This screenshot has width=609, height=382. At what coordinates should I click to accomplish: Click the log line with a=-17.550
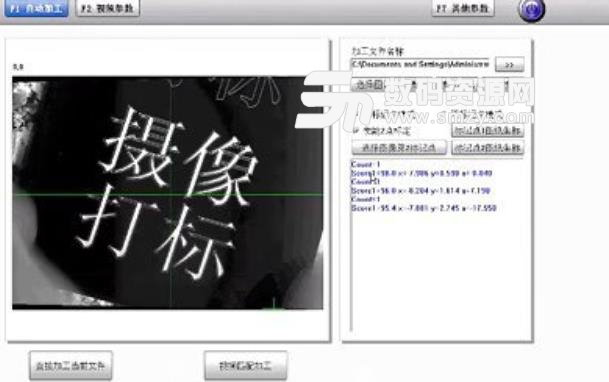click(x=424, y=208)
